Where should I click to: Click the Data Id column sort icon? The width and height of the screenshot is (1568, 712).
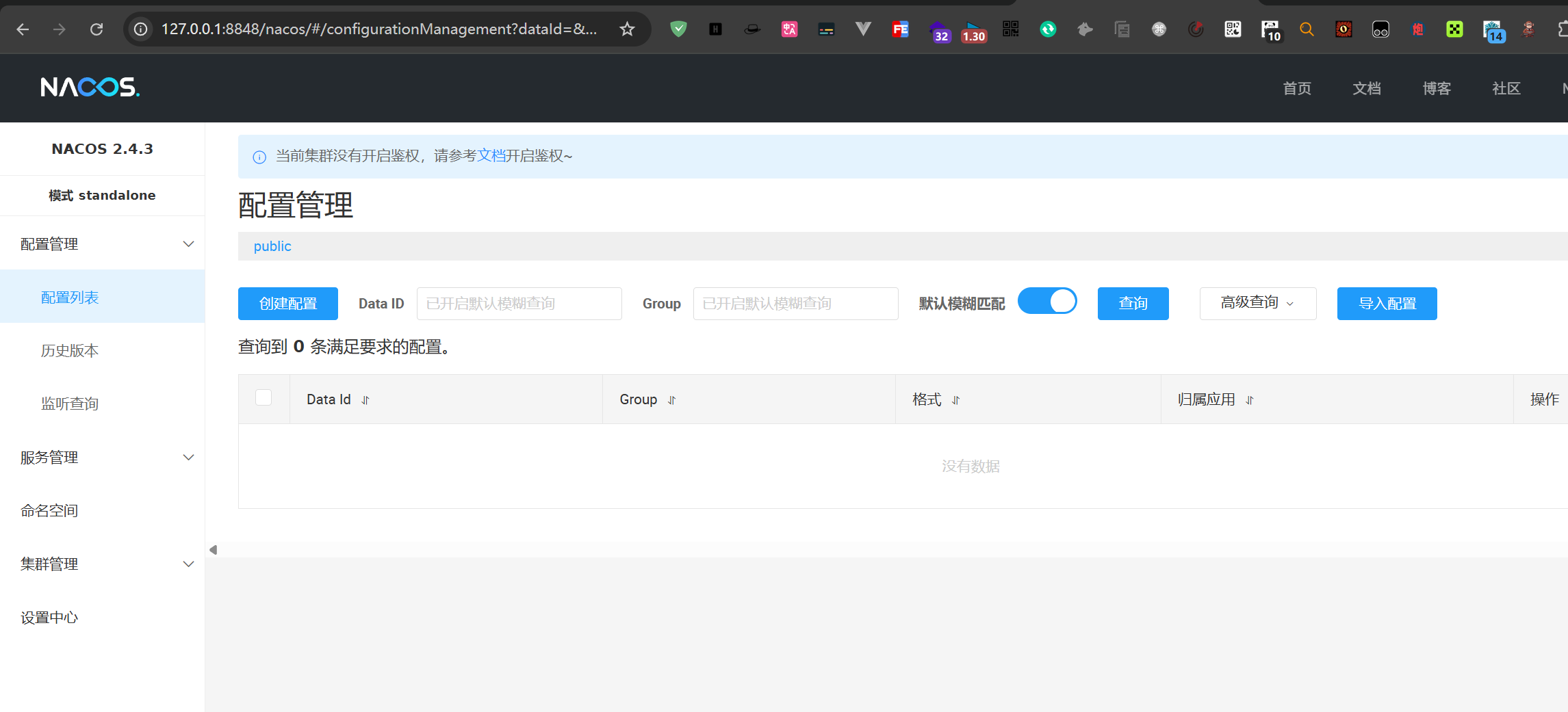(x=365, y=400)
